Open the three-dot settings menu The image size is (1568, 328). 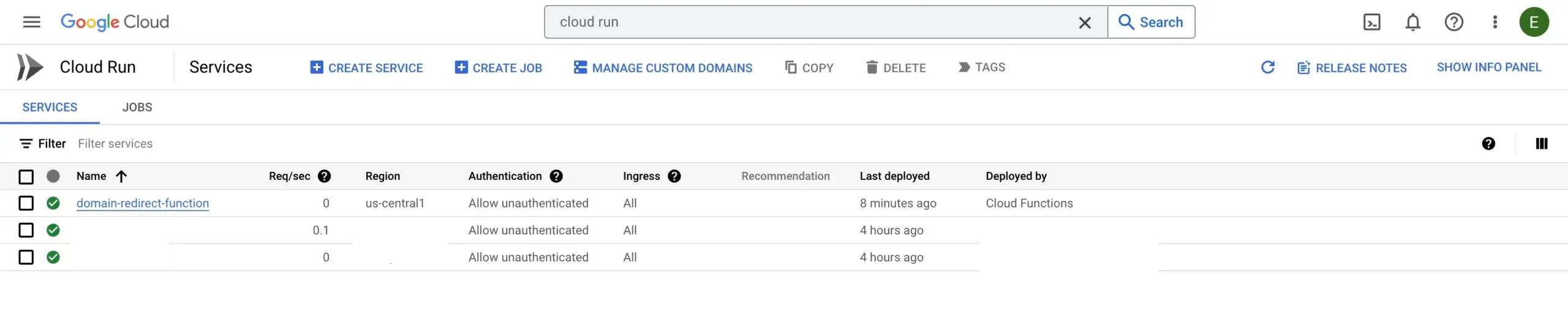point(1495,23)
